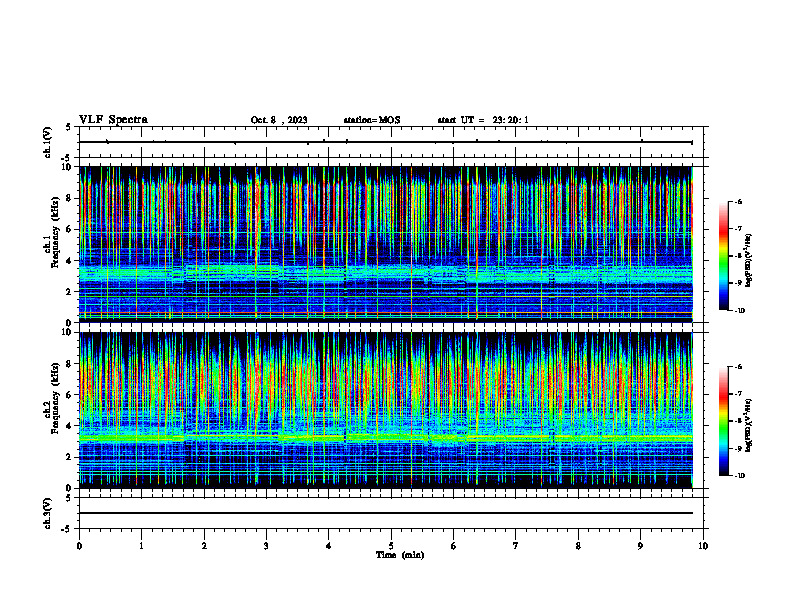Select the "start UT = 23:20: 1" text
Screen dimensions: 792x612
(x=483, y=120)
